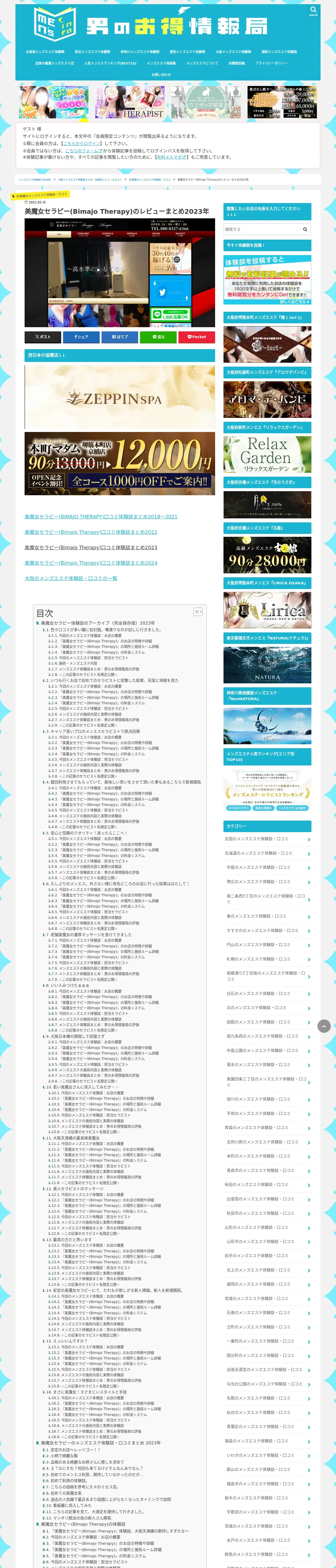Open 愛知メンズエステ体験談 in the nav
This screenshot has height=1568, width=336.
(x=187, y=52)
